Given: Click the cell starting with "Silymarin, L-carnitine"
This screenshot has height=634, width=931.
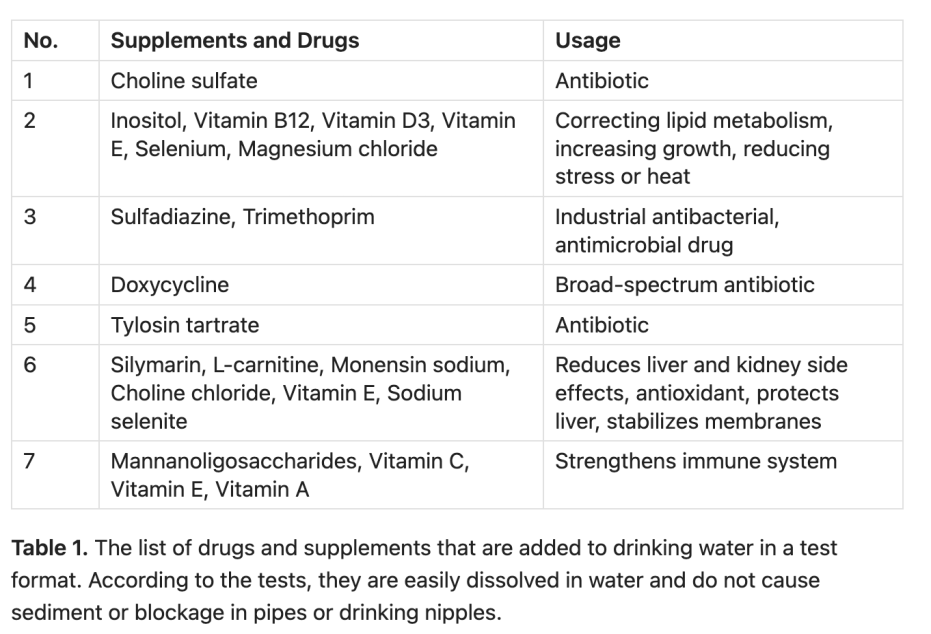Looking at the screenshot, I should point(311,393).
